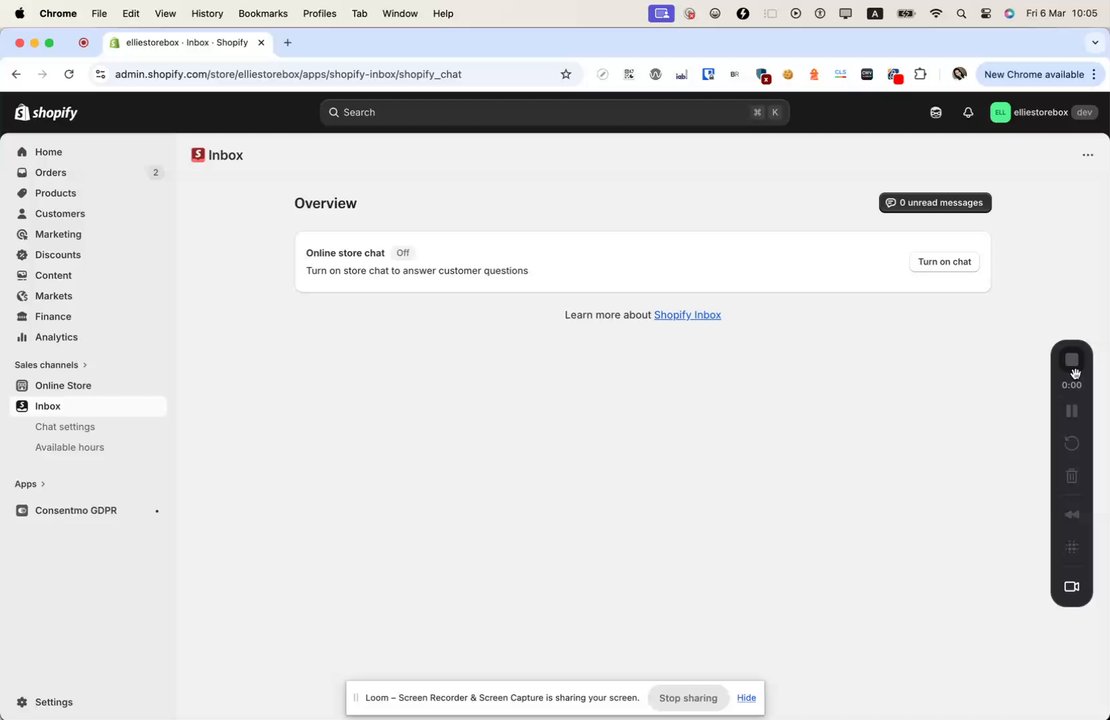The image size is (1110, 720).
Task: View site information icon in address bar
Action: (x=101, y=74)
